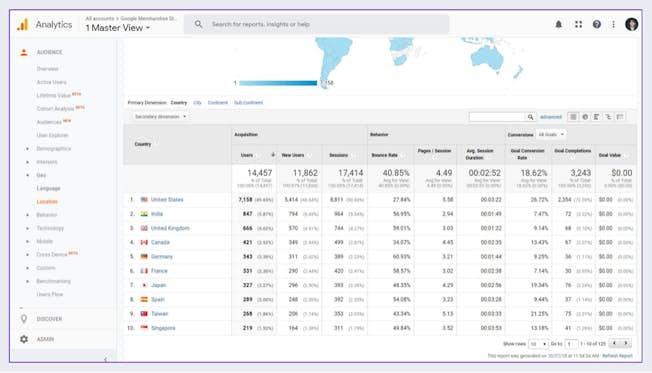The image size is (652, 373).
Task: Open the Admin gear settings
Action: [24, 339]
